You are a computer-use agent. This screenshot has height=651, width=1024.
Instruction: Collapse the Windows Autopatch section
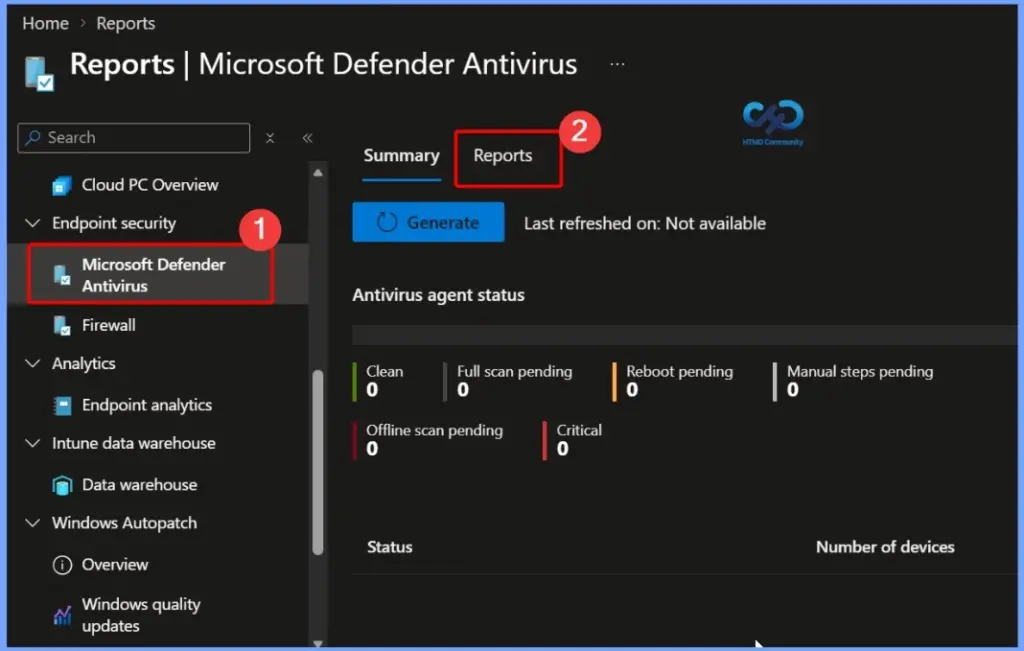point(32,523)
